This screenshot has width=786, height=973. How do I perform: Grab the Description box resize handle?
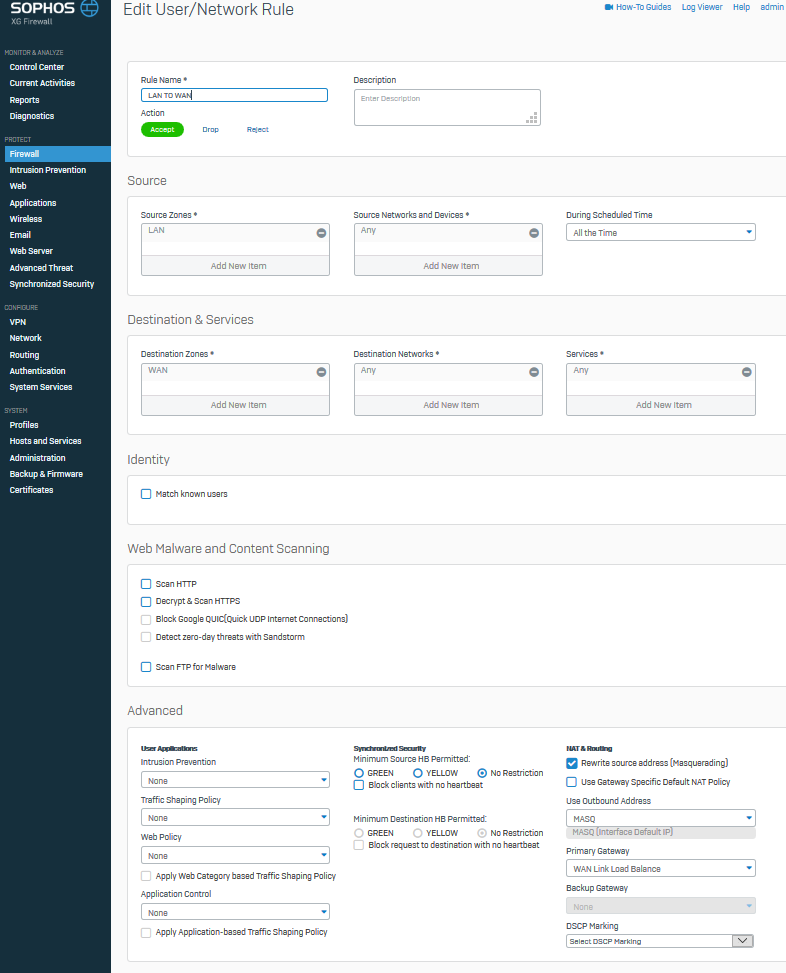pyautogui.click(x=533, y=118)
